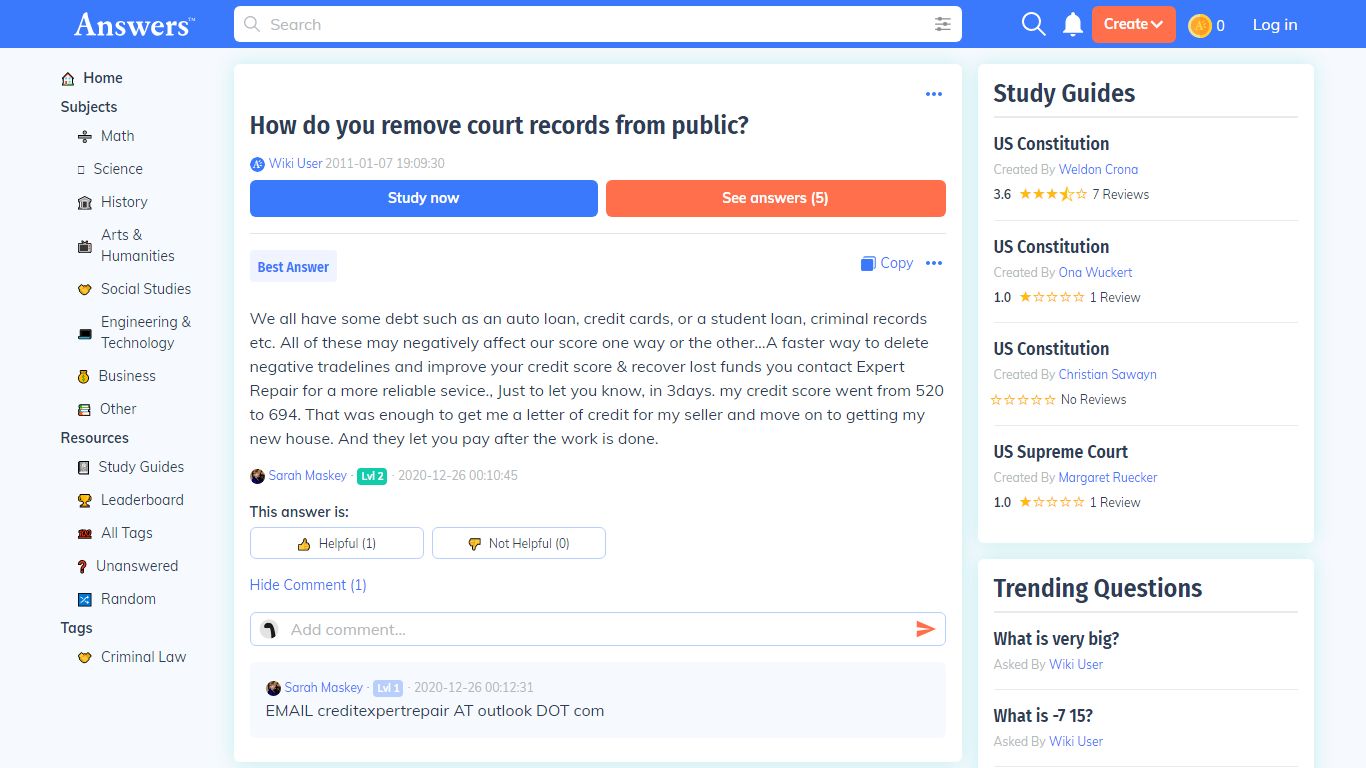Open Social Studies subject
Image resolution: width=1366 pixels, height=768 pixels.
coord(146,289)
